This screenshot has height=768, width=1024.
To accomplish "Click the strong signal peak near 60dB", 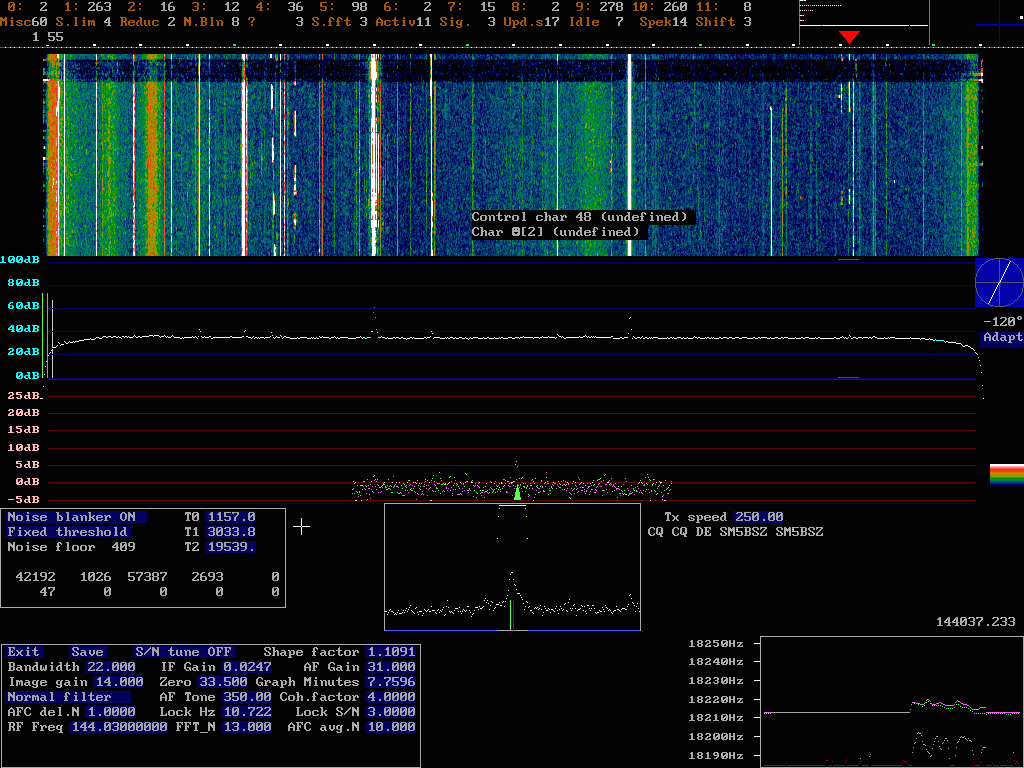I will (374, 321).
